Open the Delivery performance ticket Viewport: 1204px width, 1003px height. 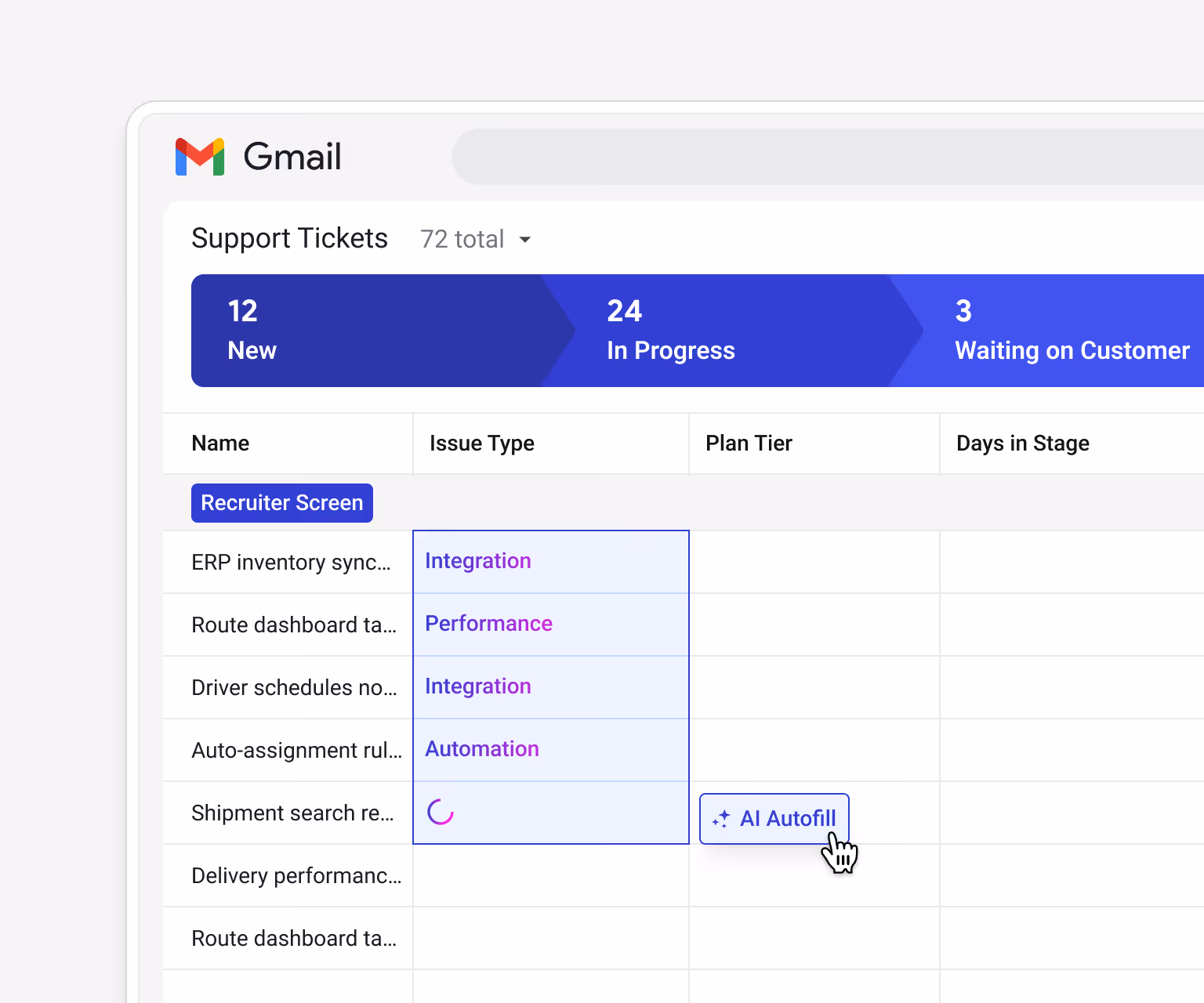(296, 876)
